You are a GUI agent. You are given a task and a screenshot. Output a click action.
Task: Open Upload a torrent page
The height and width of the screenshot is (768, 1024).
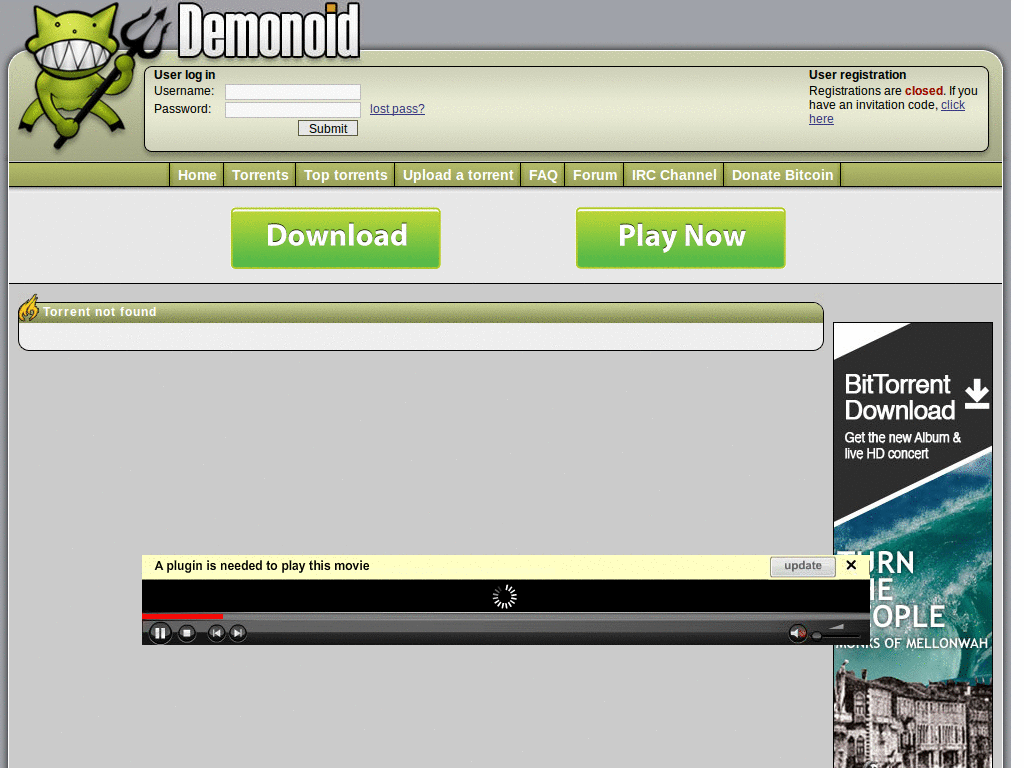458,175
